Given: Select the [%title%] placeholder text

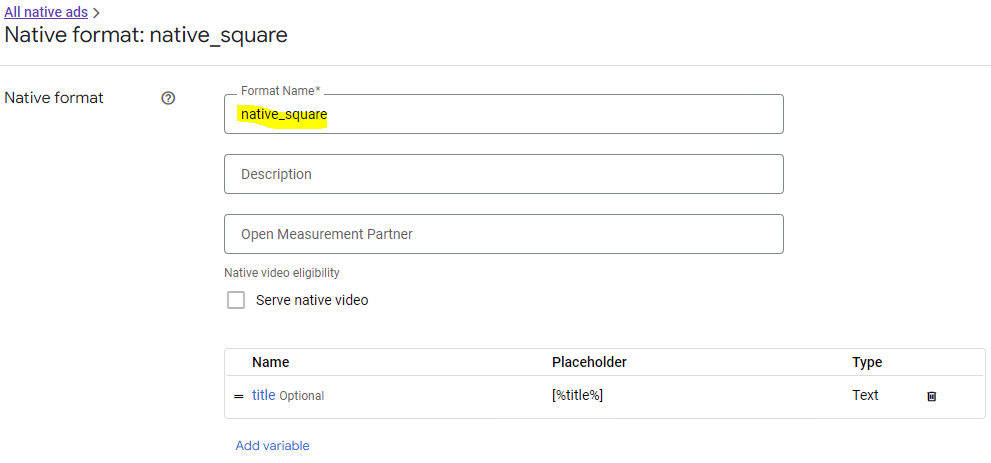Looking at the screenshot, I should pyautogui.click(x=577, y=395).
